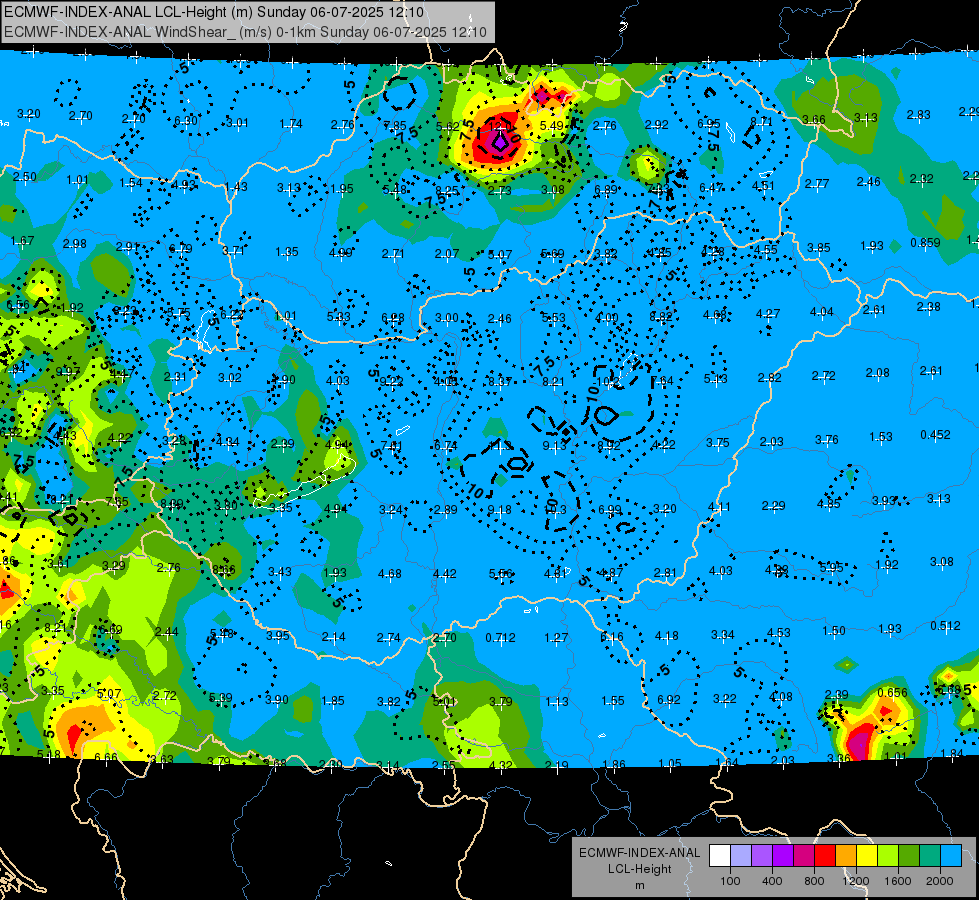Click the grid value 2.83
The image size is (979, 900).
click(918, 115)
